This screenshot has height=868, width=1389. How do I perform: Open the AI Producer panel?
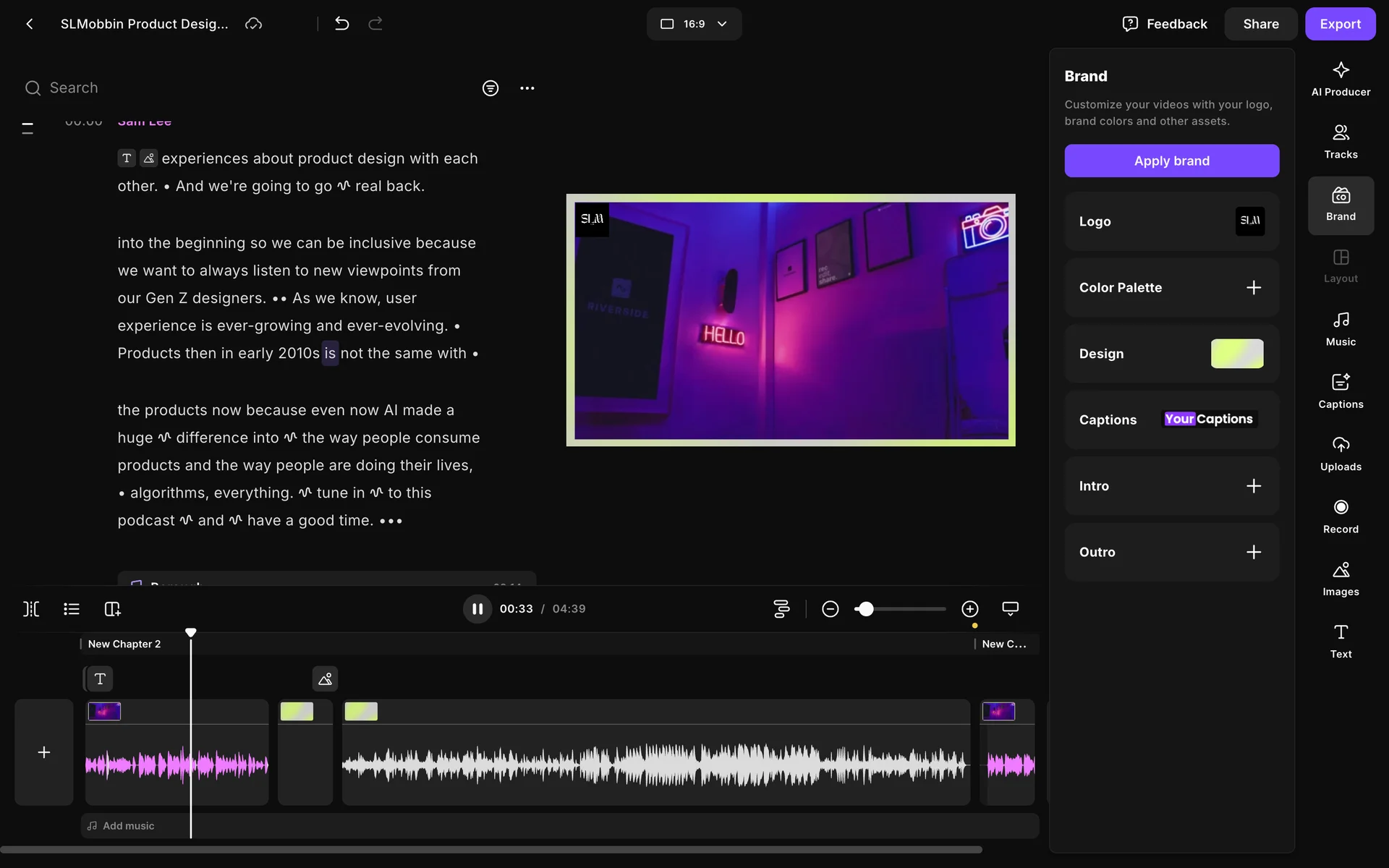pos(1340,78)
